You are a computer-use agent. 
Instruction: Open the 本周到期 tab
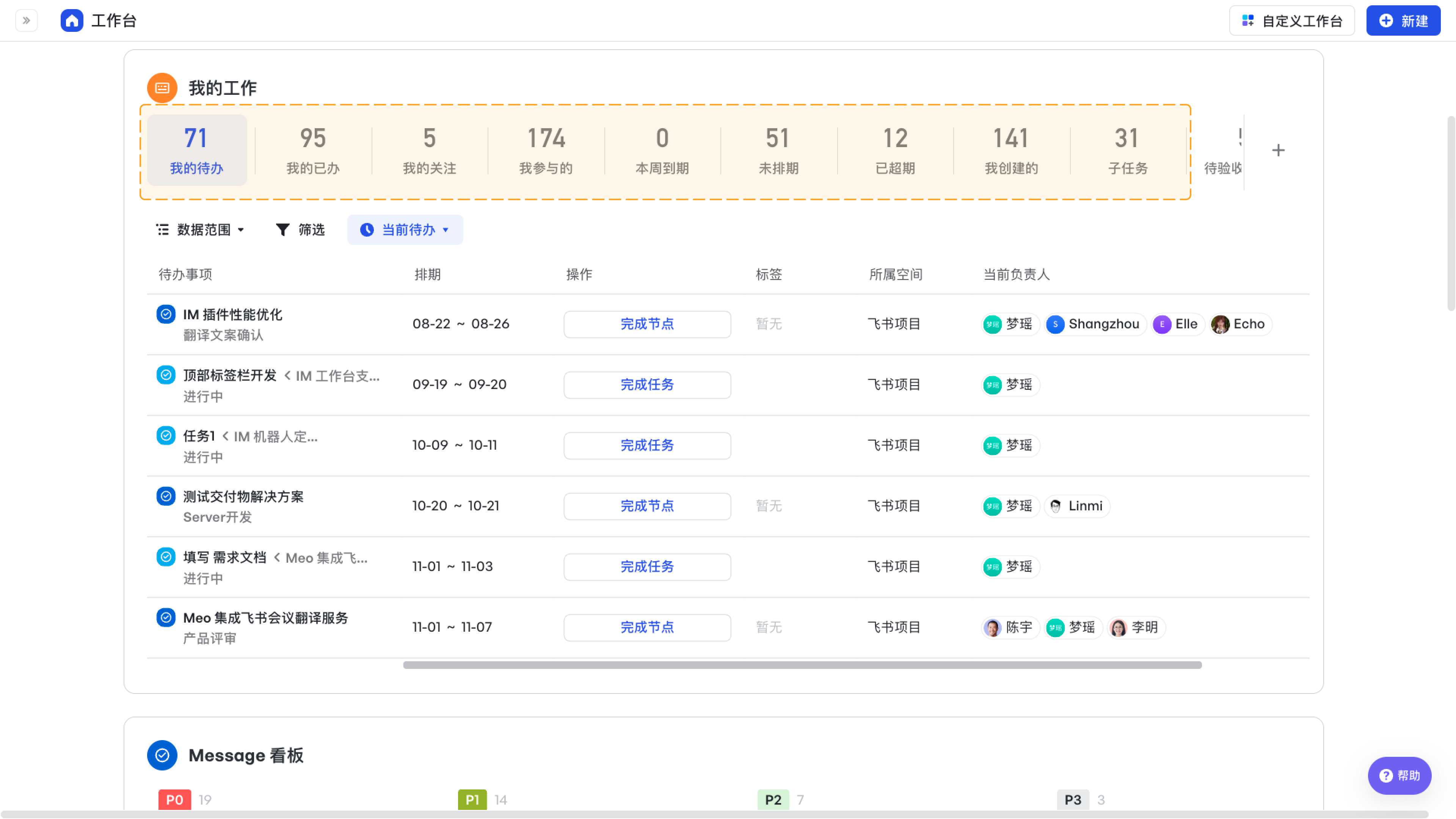coord(662,150)
